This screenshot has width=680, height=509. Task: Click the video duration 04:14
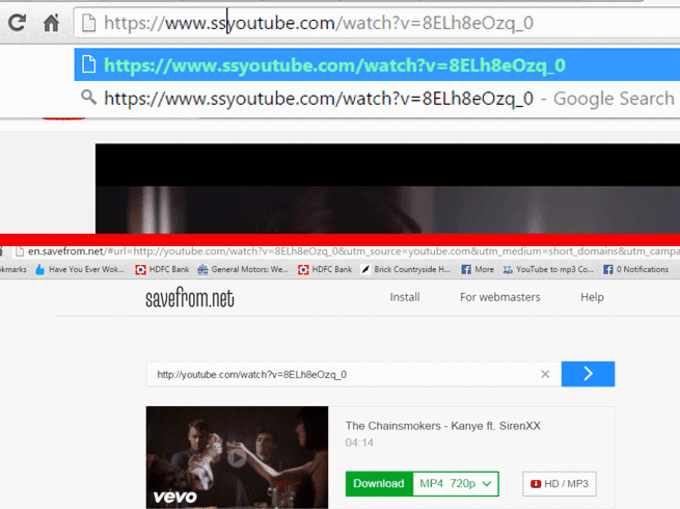coord(359,443)
